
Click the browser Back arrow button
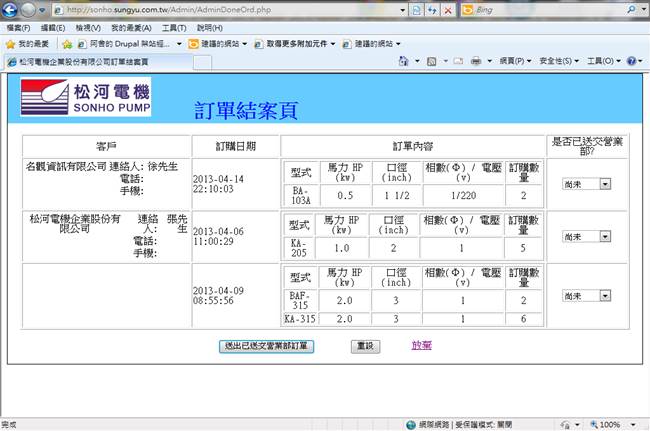pos(9,9)
